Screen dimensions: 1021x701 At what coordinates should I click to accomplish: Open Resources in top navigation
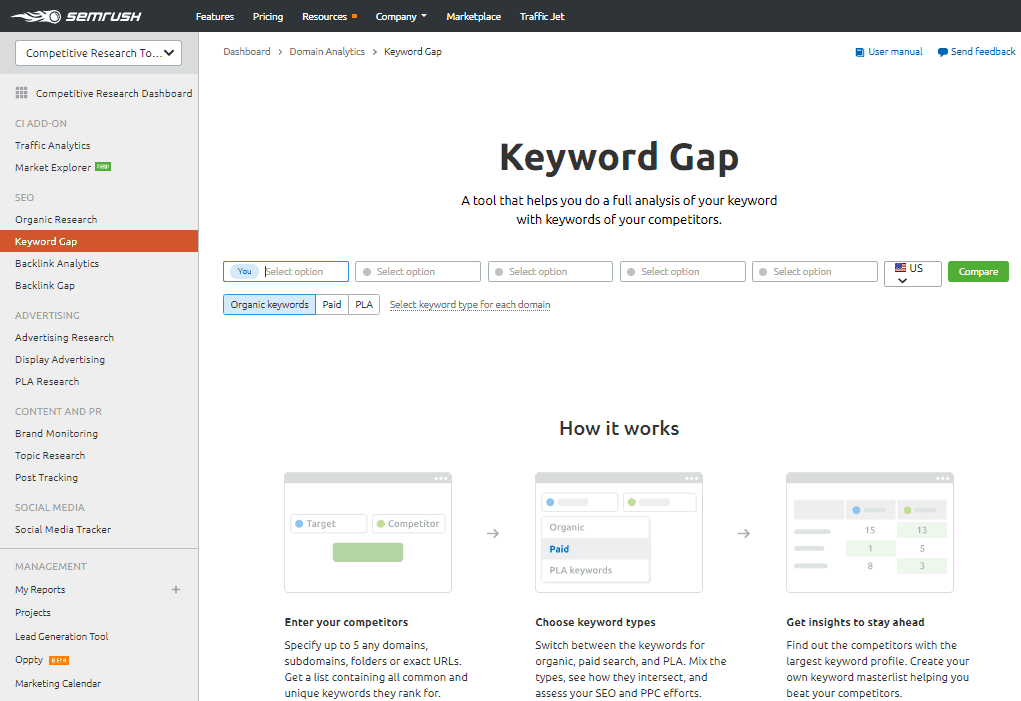(x=324, y=16)
